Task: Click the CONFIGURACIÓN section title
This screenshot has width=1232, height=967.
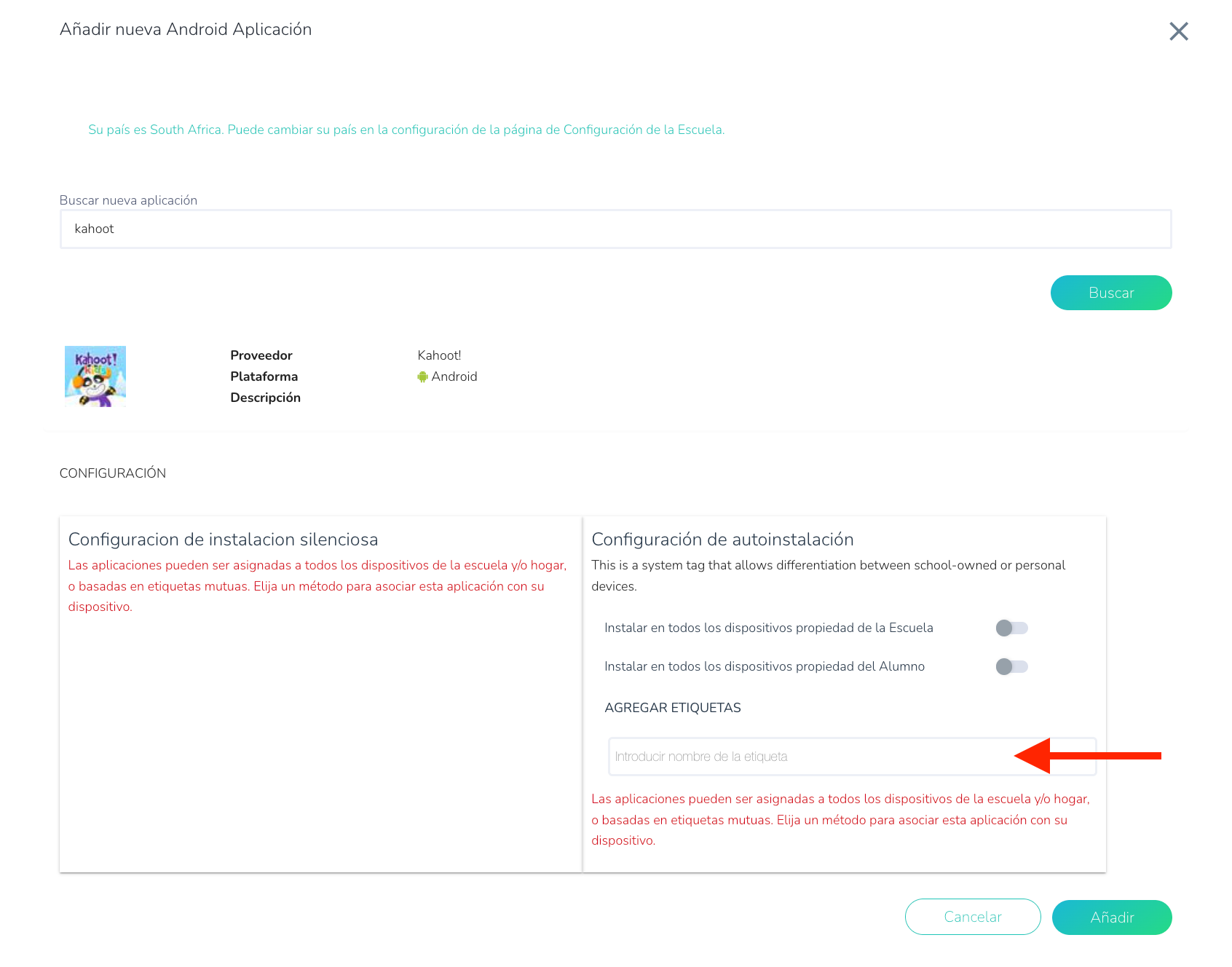Action: [113, 473]
